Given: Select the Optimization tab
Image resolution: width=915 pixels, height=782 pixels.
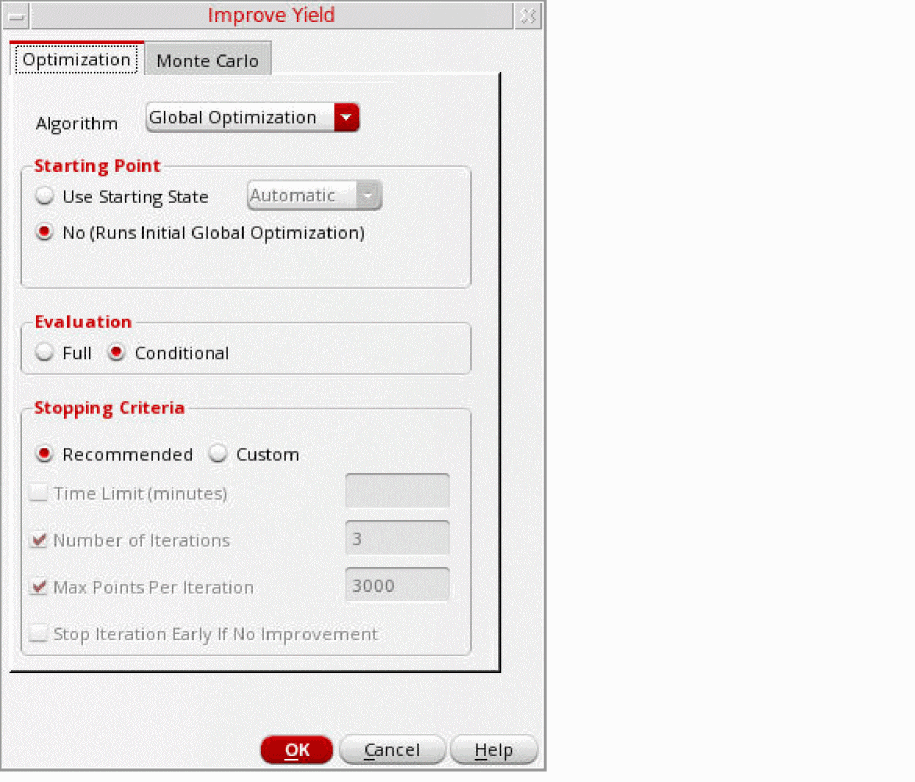Looking at the screenshot, I should click(76, 60).
